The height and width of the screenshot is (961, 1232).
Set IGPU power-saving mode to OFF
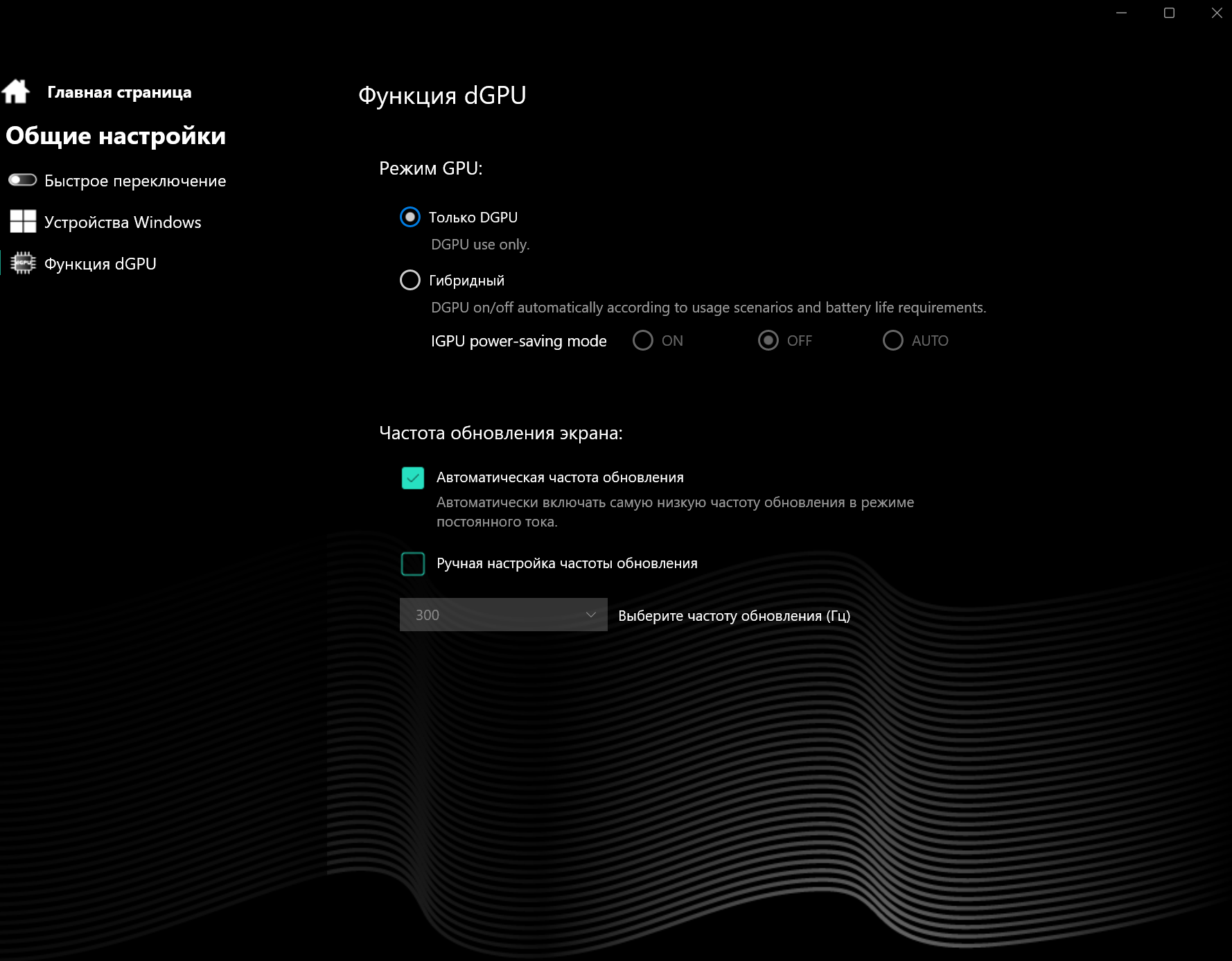click(x=768, y=341)
